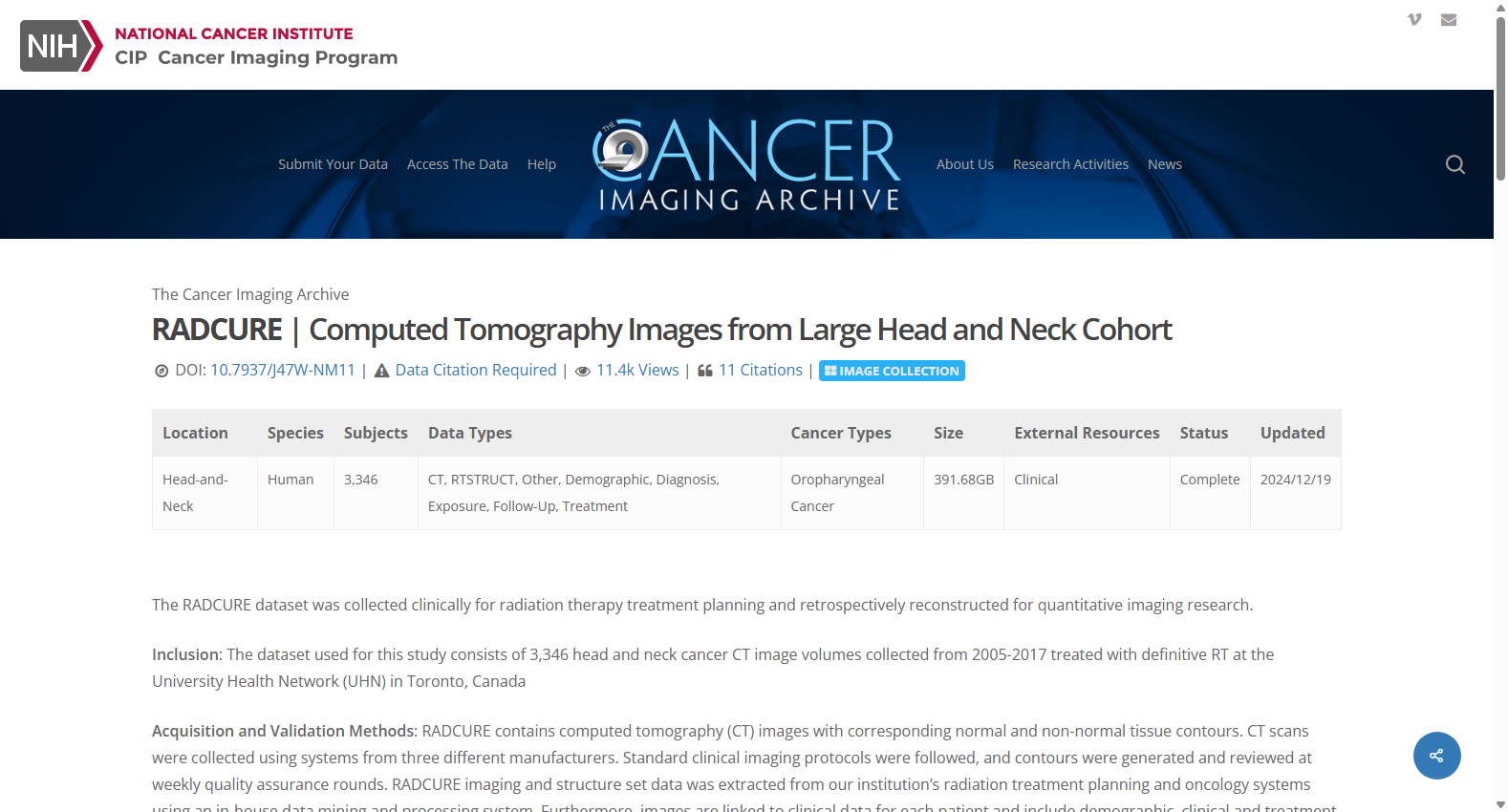1508x812 pixels.
Task: Click The Cancer Imaging Archive breadcrumb text
Action: [250, 294]
